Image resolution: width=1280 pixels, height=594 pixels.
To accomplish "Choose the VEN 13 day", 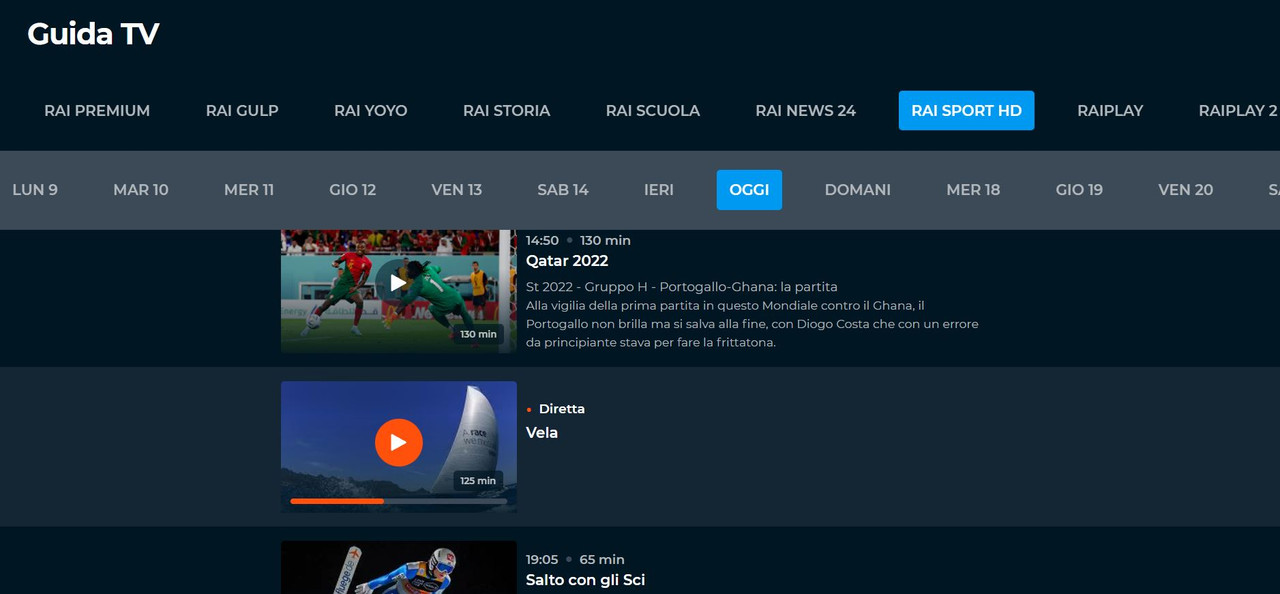I will [x=457, y=190].
